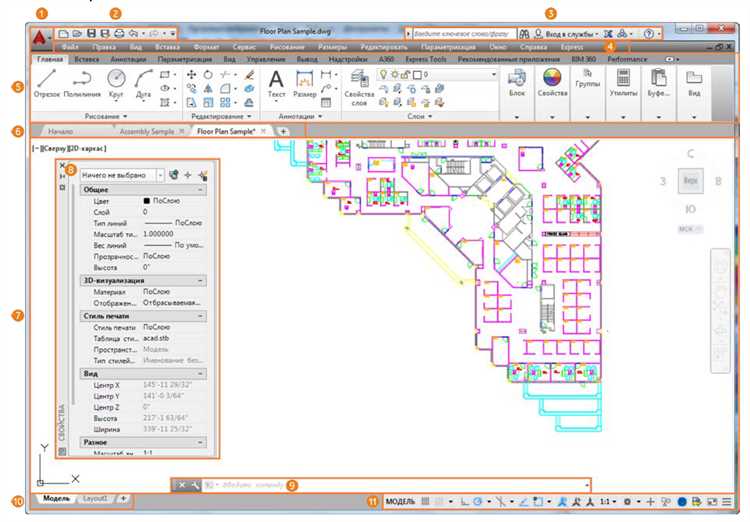
Task: Select the Отрезок (Line) tool
Action: click(47, 84)
